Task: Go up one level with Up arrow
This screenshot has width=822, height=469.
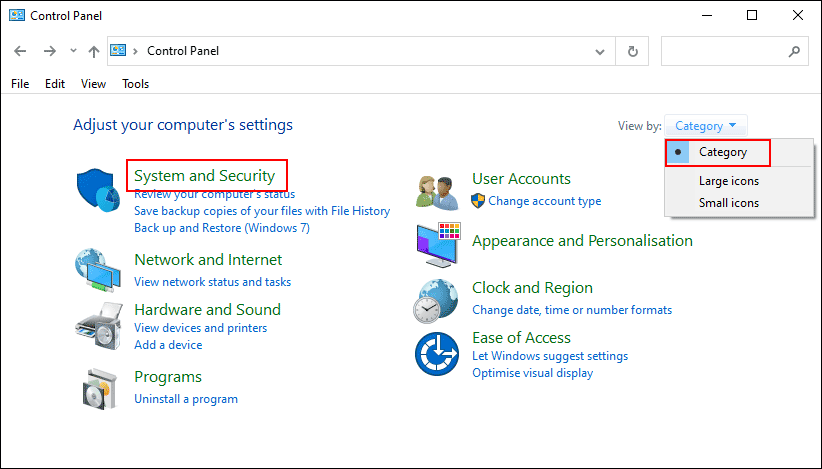Action: (94, 51)
